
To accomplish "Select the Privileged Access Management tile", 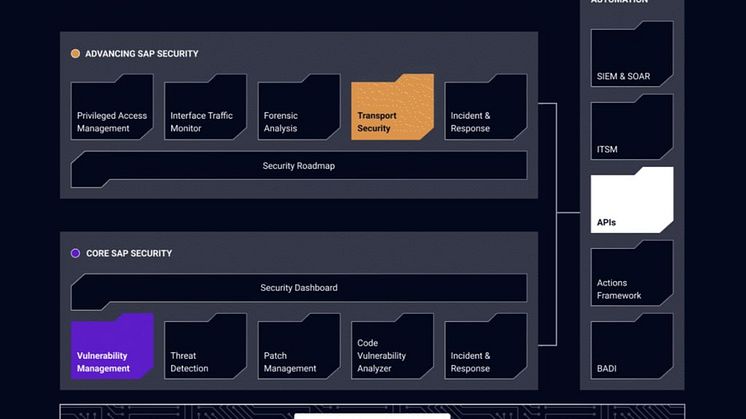I will [112, 108].
